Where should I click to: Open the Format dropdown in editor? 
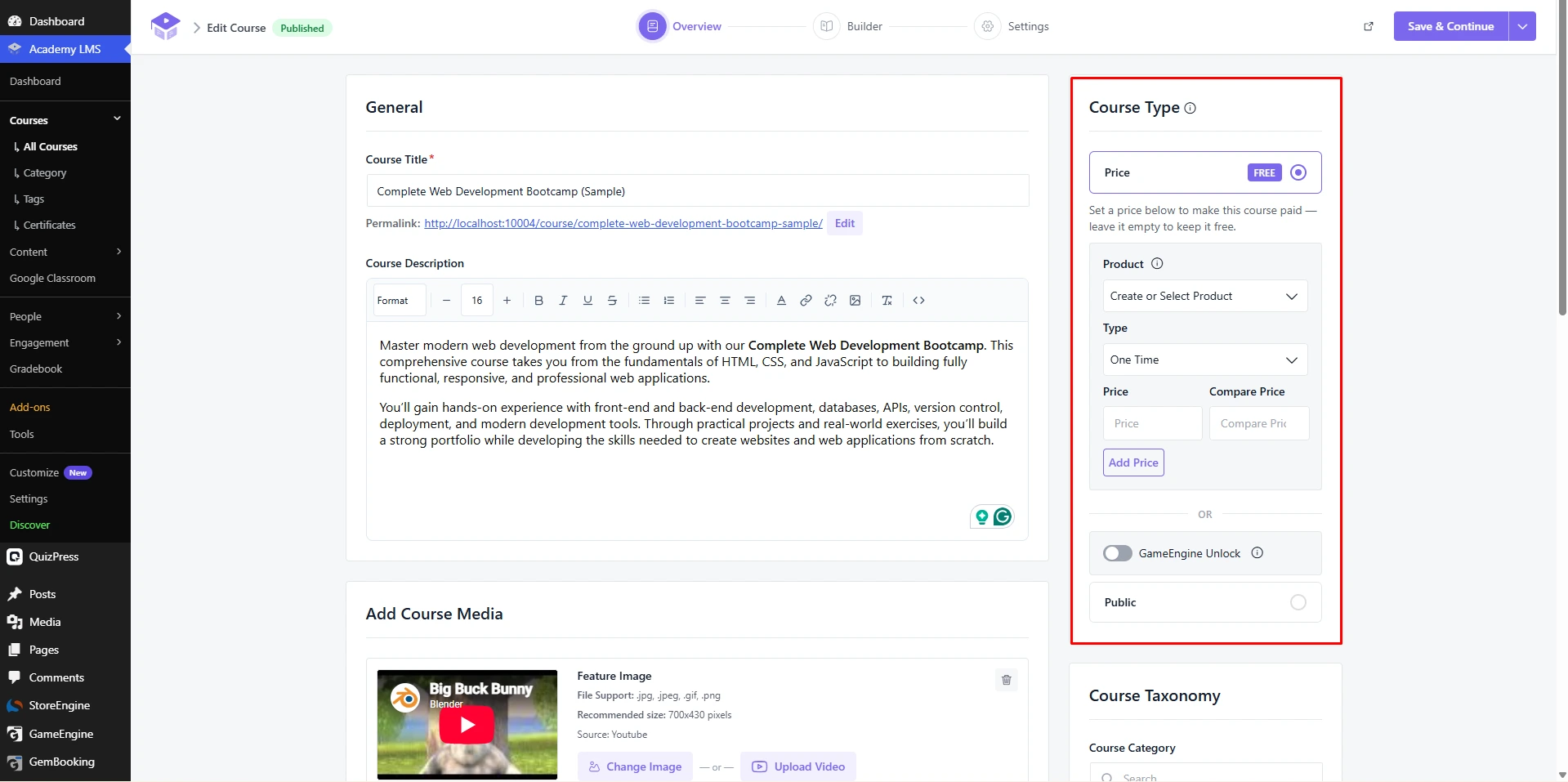[400, 301]
